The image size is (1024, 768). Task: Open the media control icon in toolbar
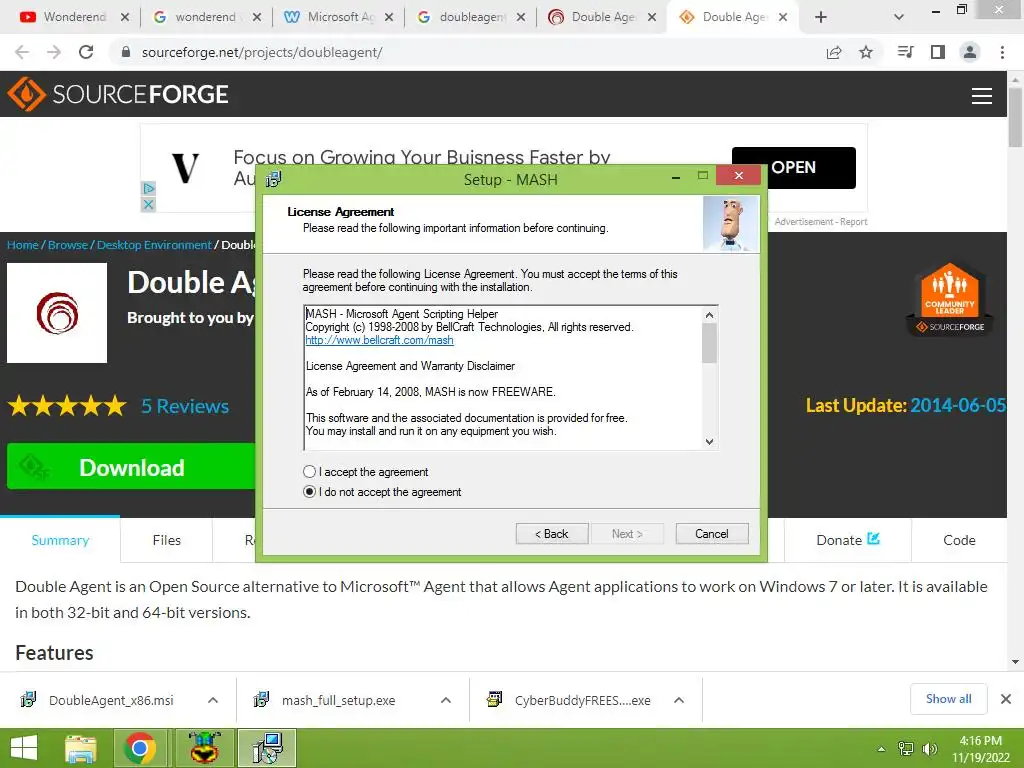click(x=905, y=52)
